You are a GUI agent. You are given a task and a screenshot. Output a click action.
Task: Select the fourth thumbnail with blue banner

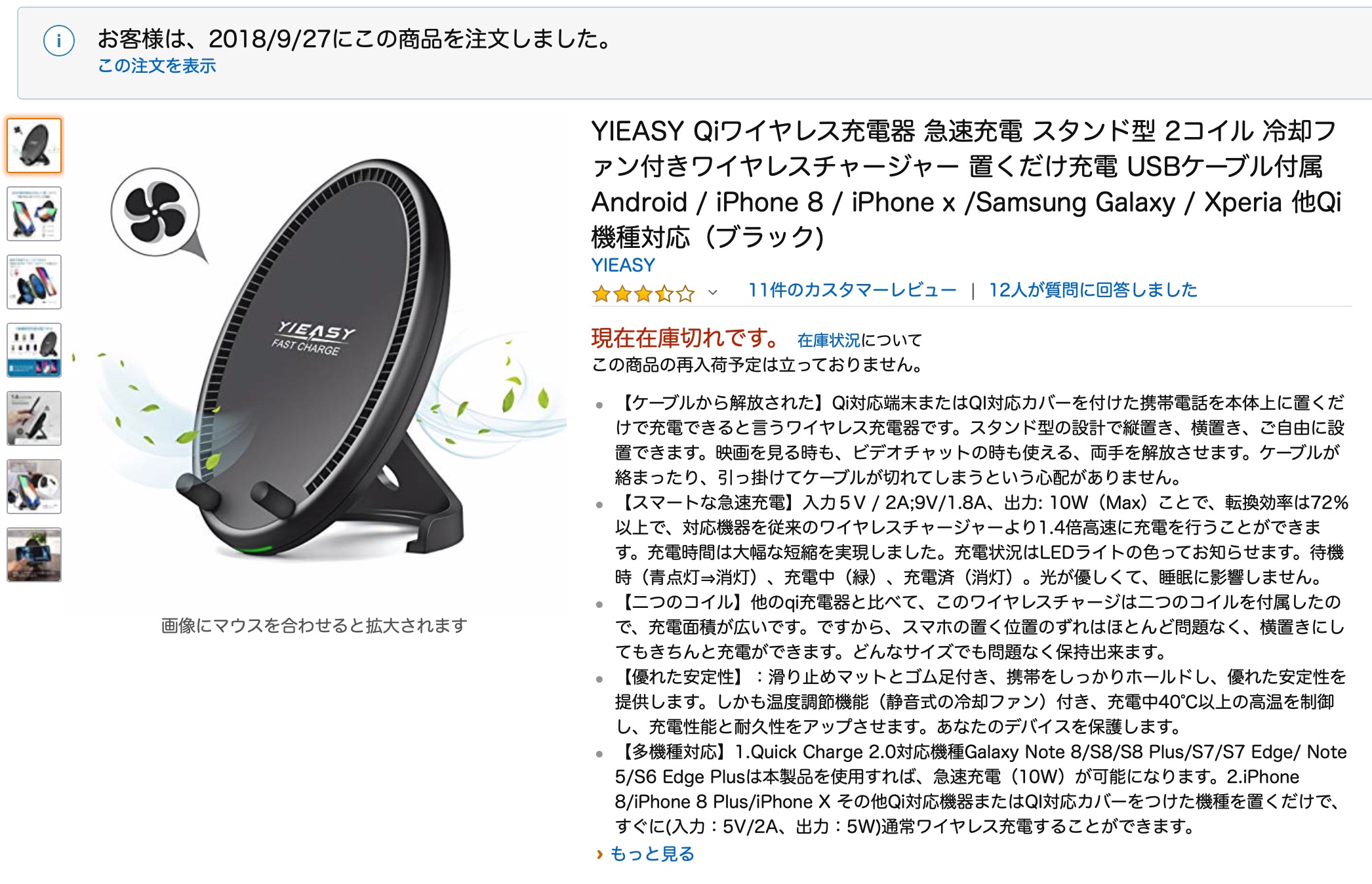click(34, 350)
